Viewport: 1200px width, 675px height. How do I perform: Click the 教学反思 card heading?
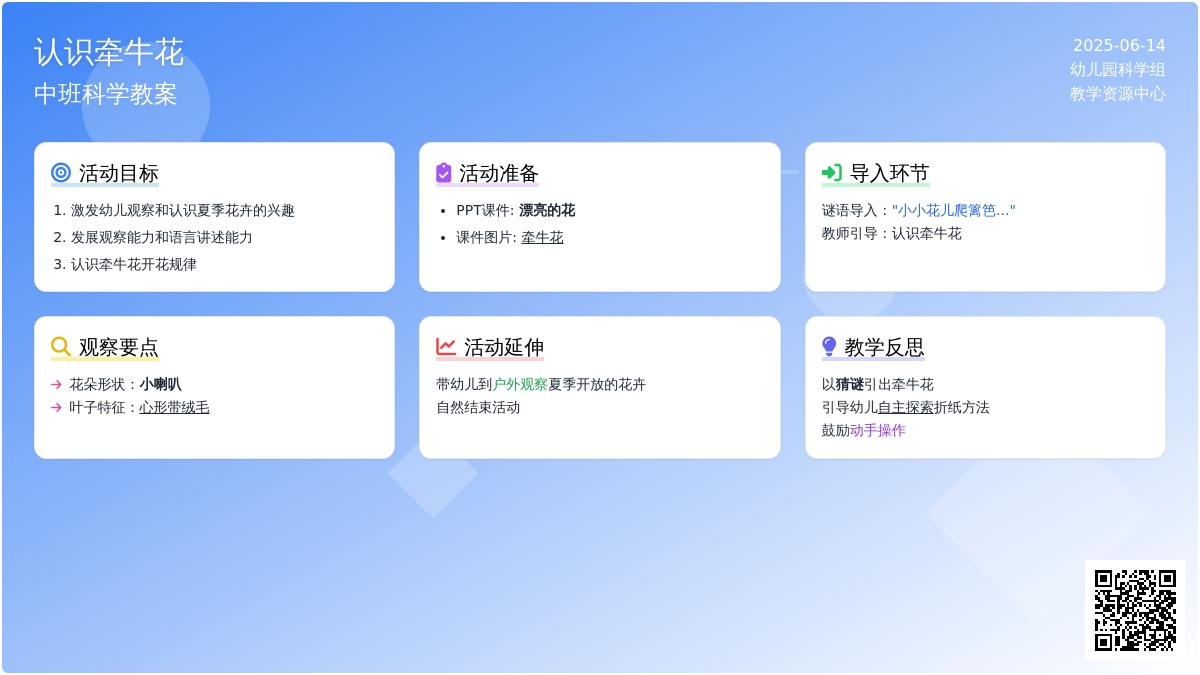click(x=884, y=348)
